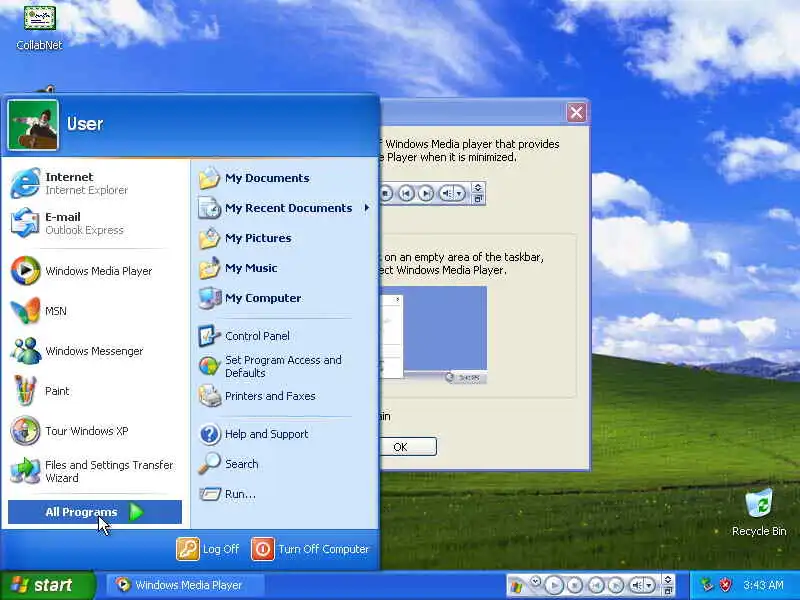Image resolution: width=800 pixels, height=600 pixels.
Task: Close the Windows Media Player dialog
Action: (577, 112)
